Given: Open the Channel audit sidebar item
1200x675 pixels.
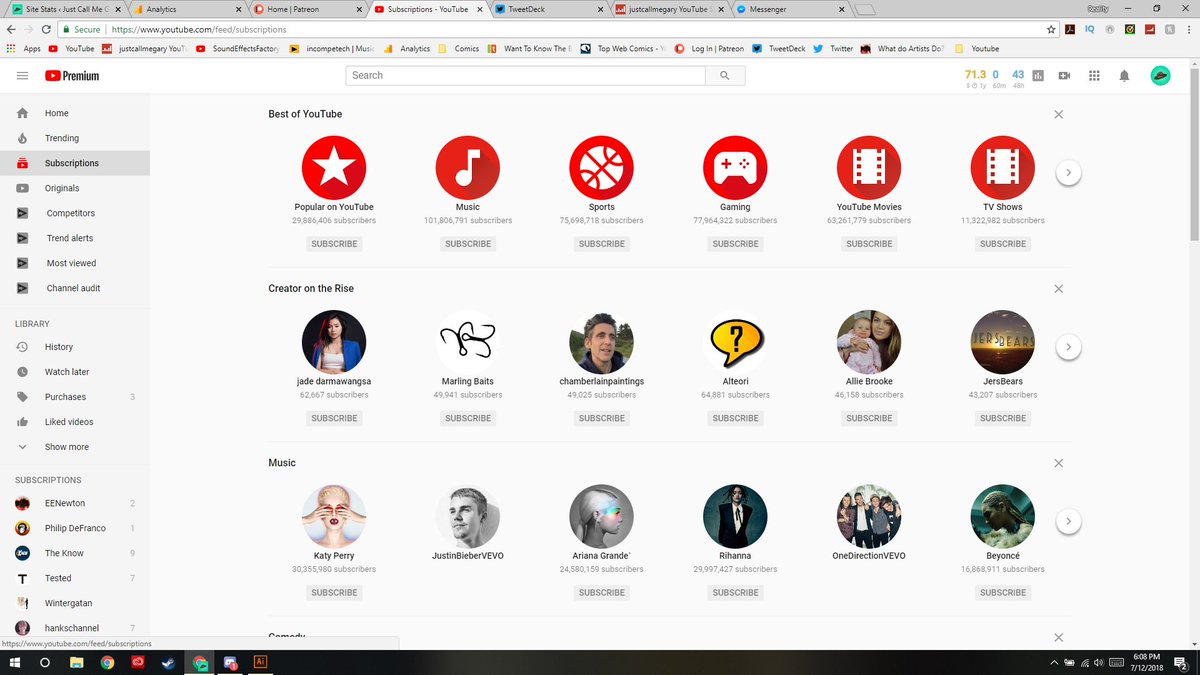Looking at the screenshot, I should click(75, 288).
